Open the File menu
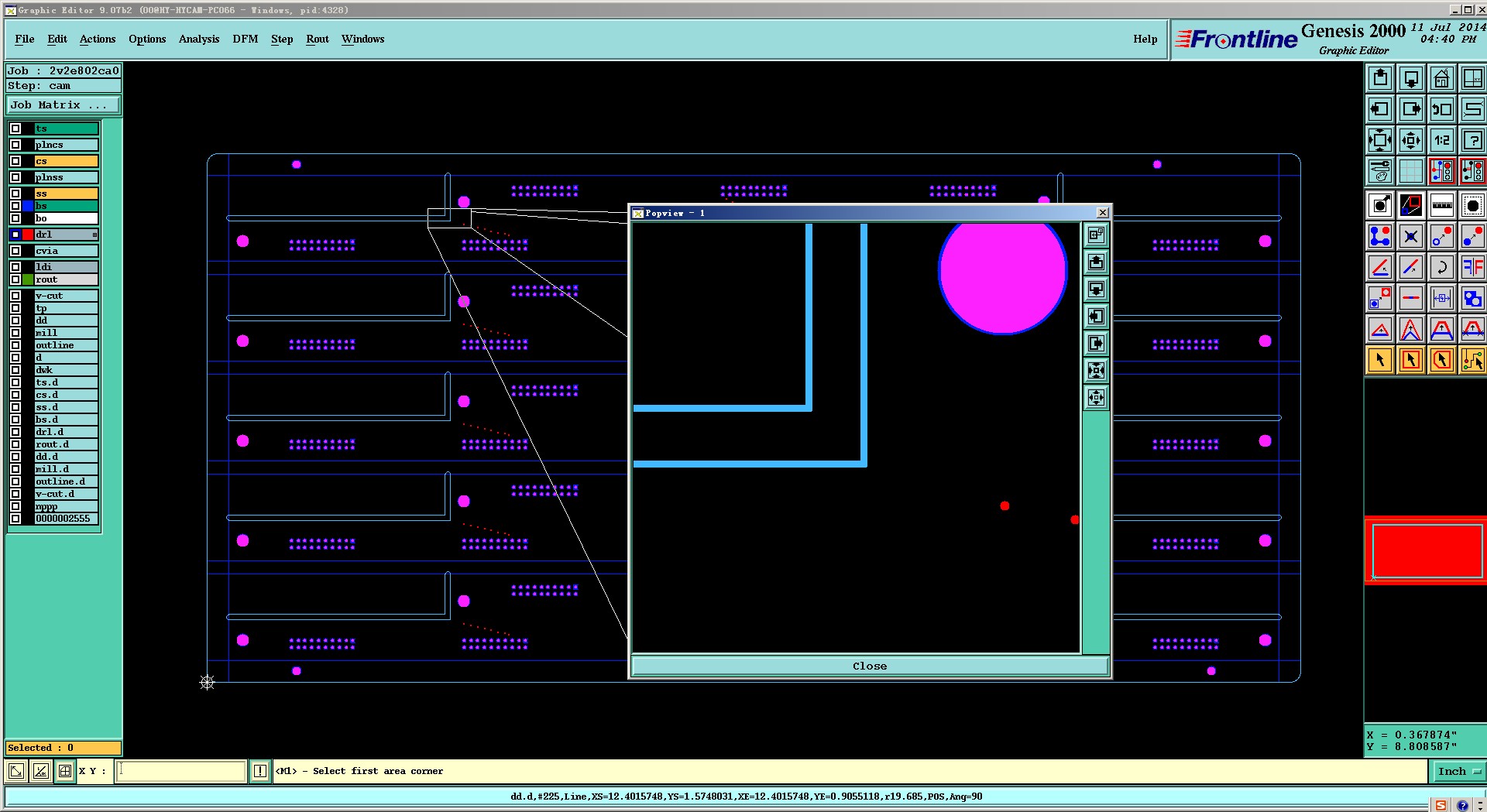This screenshot has height=812, width=1487. tap(25, 39)
